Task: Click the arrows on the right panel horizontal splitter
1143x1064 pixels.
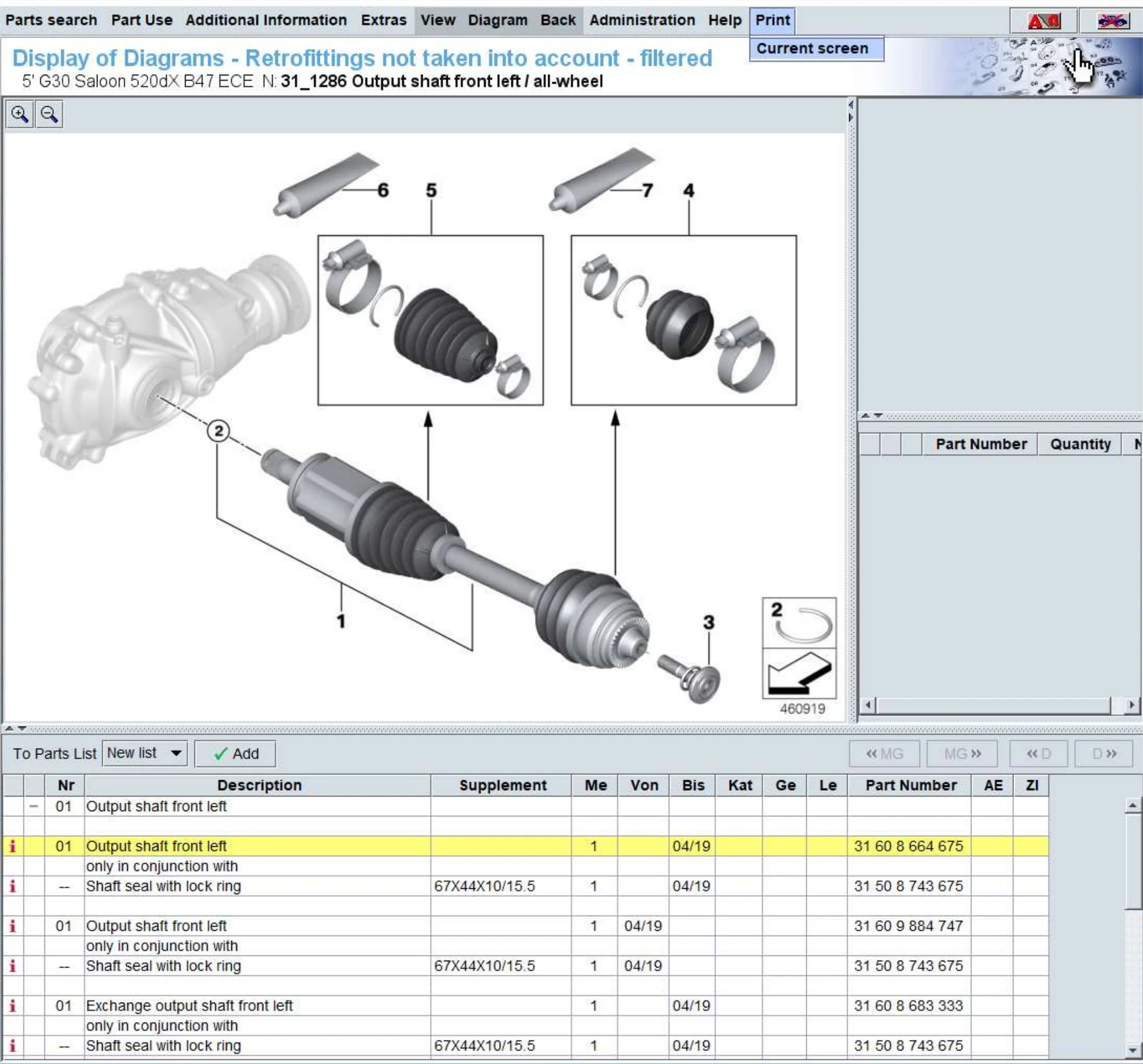Action: [x=872, y=415]
